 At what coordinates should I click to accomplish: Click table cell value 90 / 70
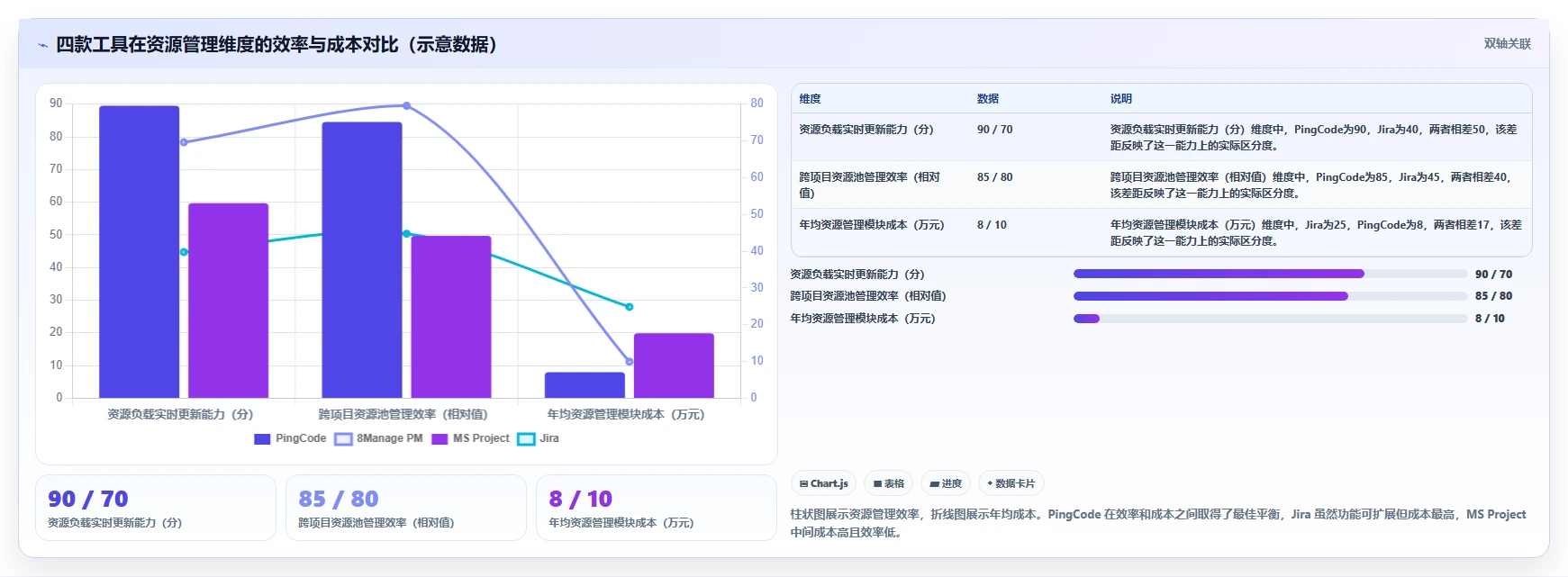[994, 130]
